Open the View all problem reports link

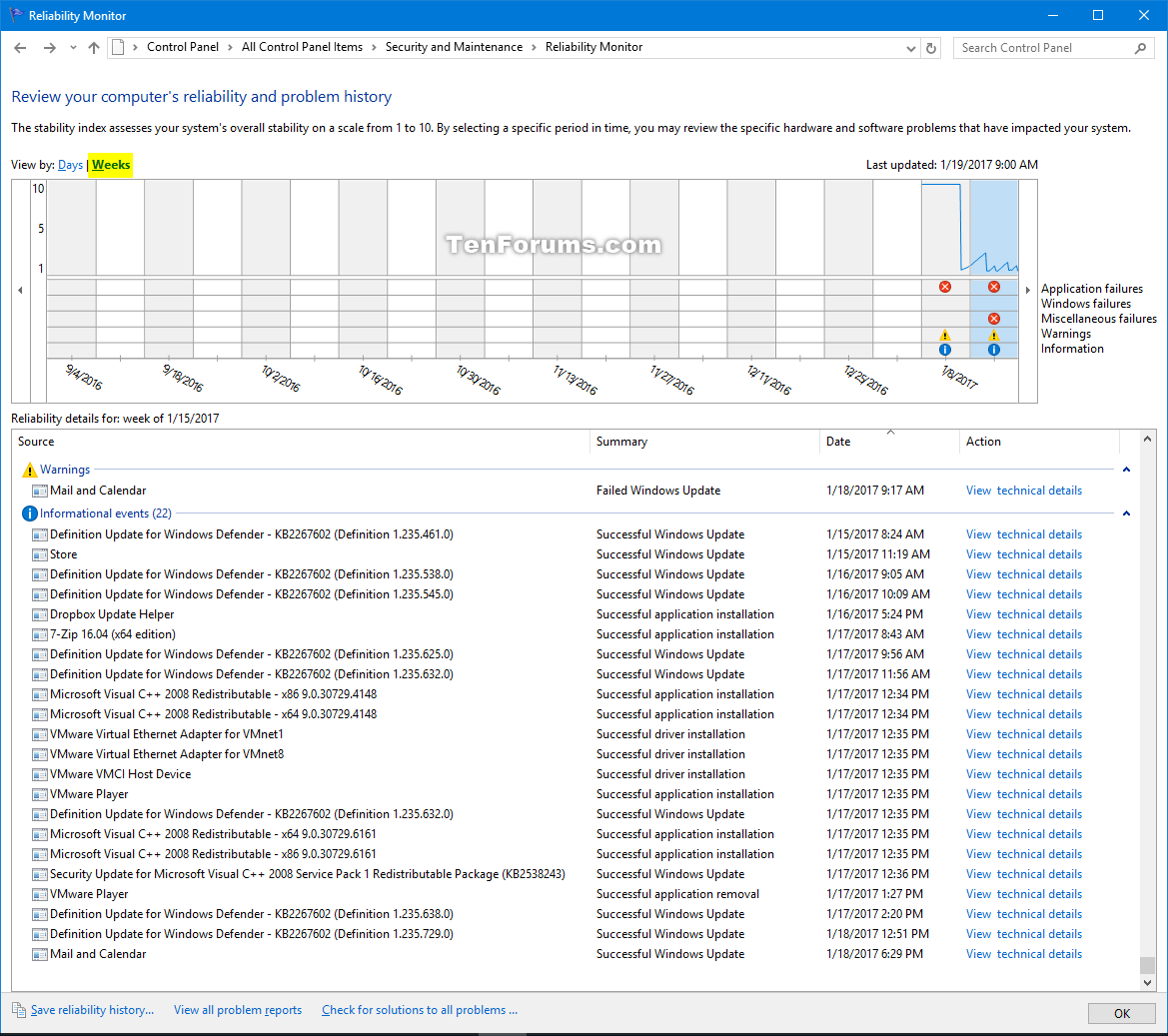click(237, 1009)
